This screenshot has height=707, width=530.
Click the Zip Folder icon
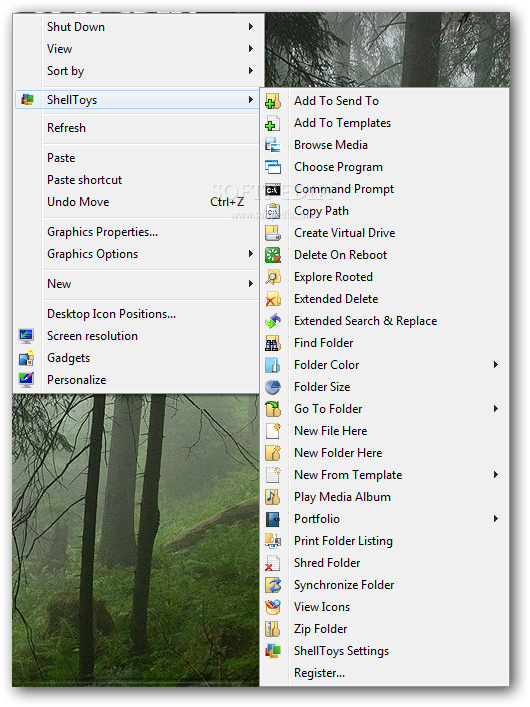pyautogui.click(x=273, y=629)
